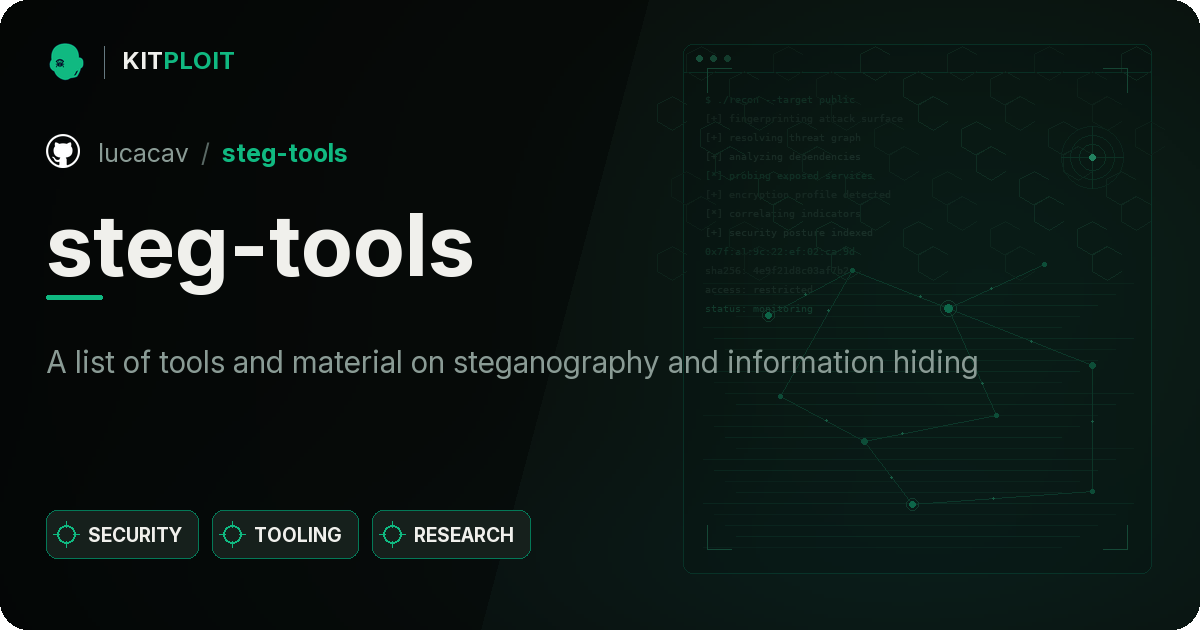Click the crosshair icon in SECURITY tag

[x=67, y=535]
